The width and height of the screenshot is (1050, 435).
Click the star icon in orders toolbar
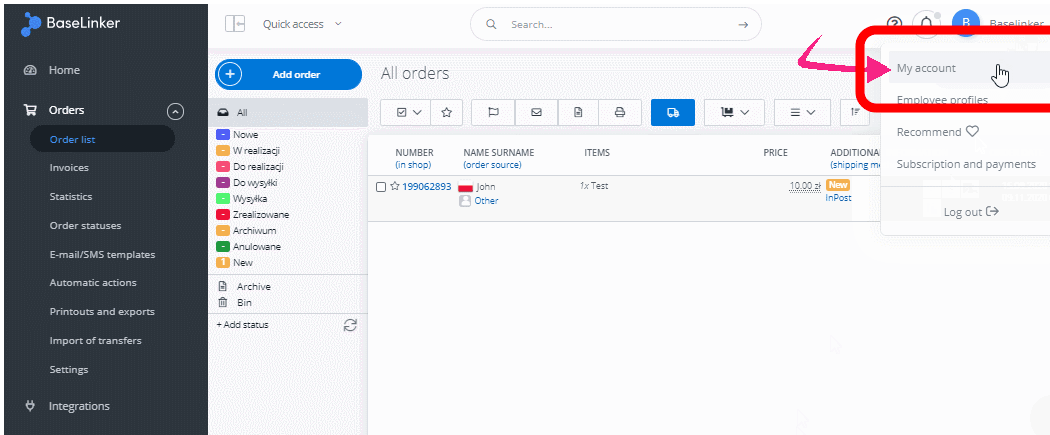tap(446, 112)
